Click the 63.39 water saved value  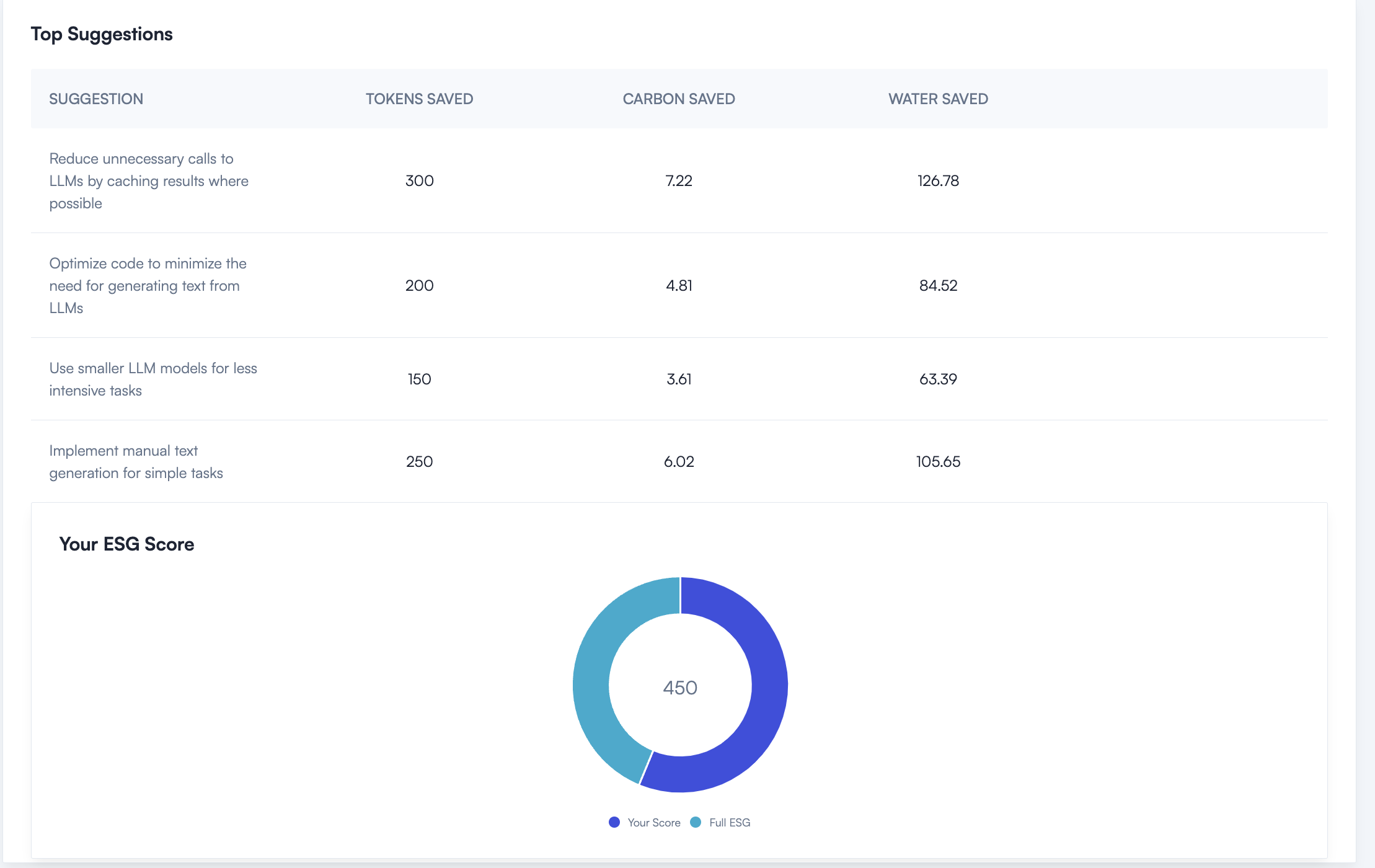(x=938, y=379)
